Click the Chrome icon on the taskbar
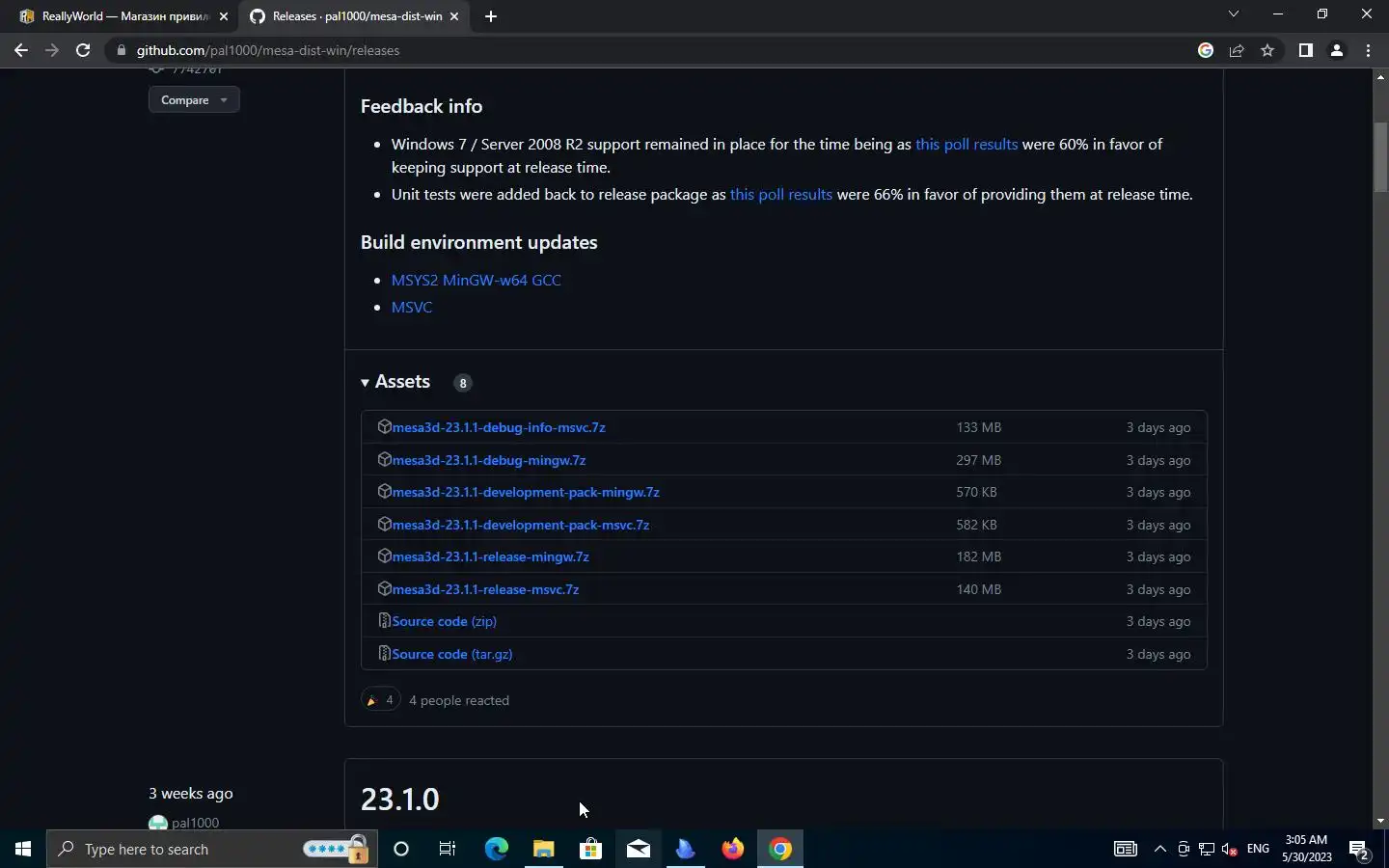 point(780,849)
